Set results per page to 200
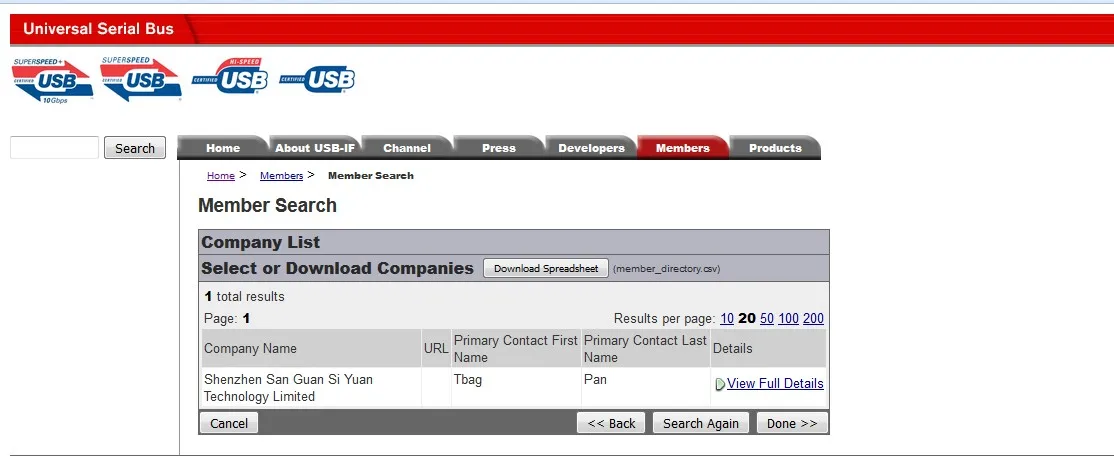The height and width of the screenshot is (467, 1114). pyautogui.click(x=813, y=318)
